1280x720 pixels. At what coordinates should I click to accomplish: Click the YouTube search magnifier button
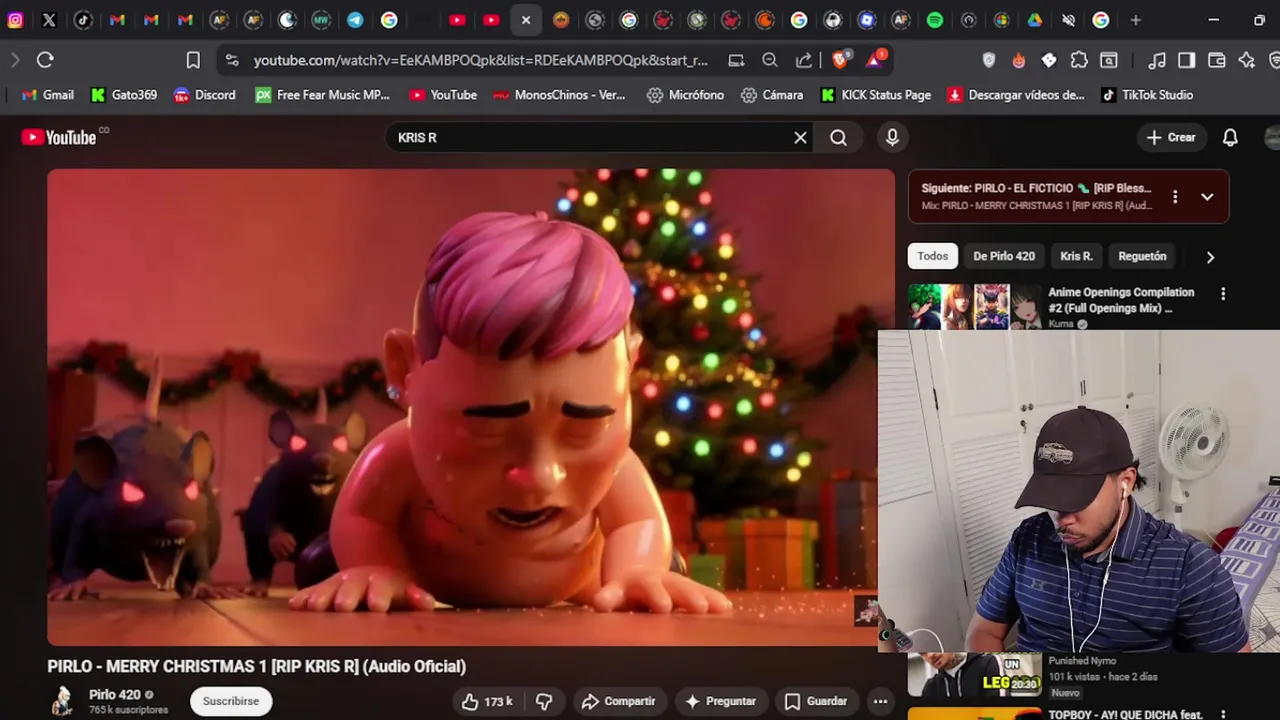point(838,138)
